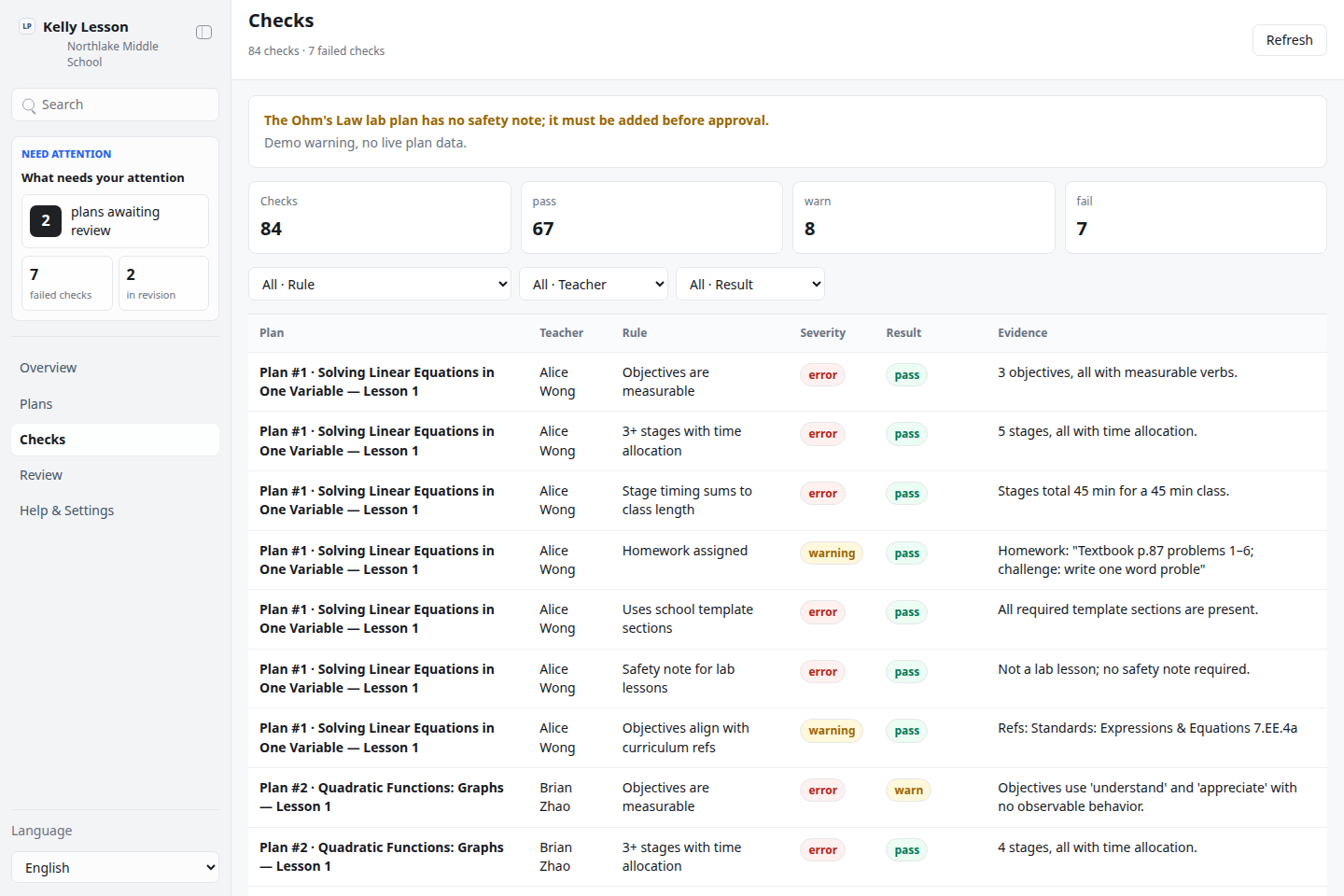Open the All · Rule filter dropdown
Image resolution: width=1344 pixels, height=896 pixels.
click(380, 284)
